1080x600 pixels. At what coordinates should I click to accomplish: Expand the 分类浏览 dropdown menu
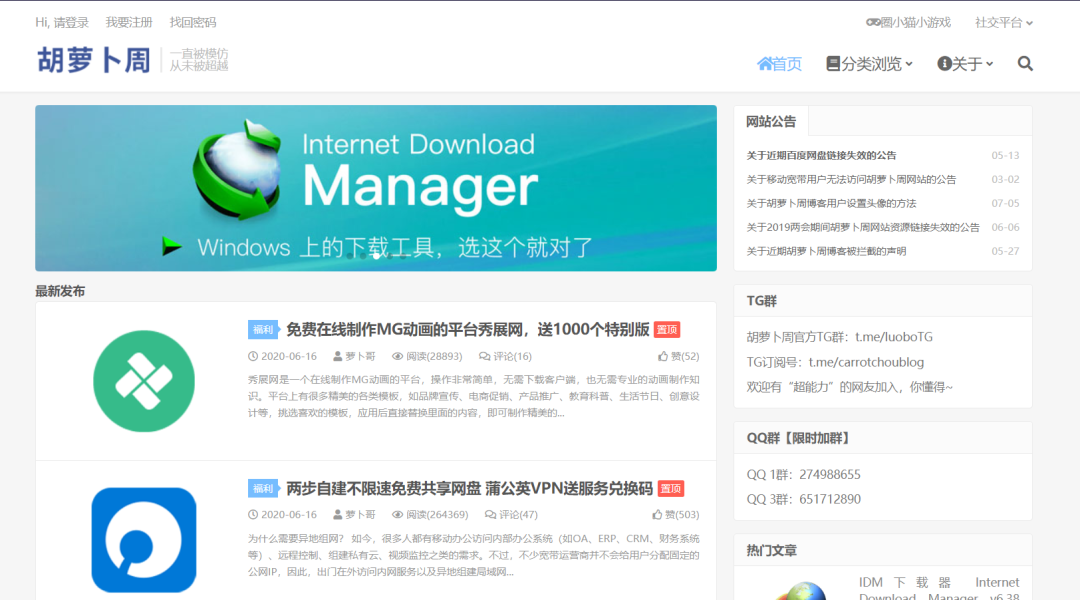870,64
